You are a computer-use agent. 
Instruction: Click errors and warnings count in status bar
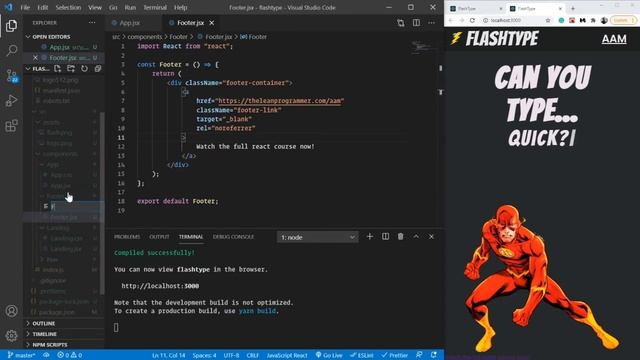[69, 355]
